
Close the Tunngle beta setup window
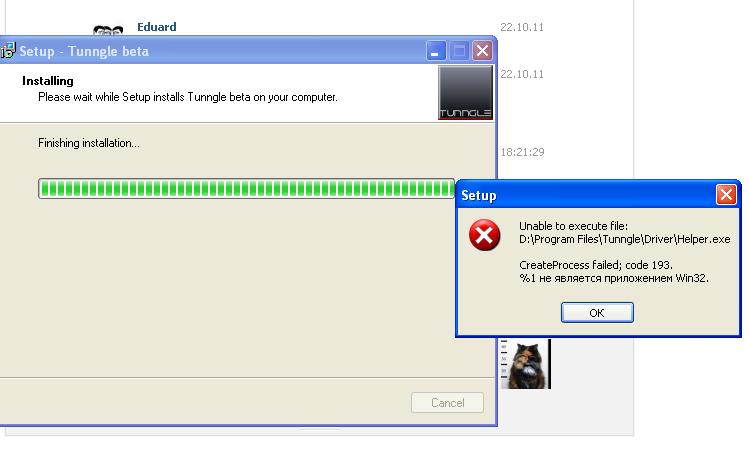482,50
